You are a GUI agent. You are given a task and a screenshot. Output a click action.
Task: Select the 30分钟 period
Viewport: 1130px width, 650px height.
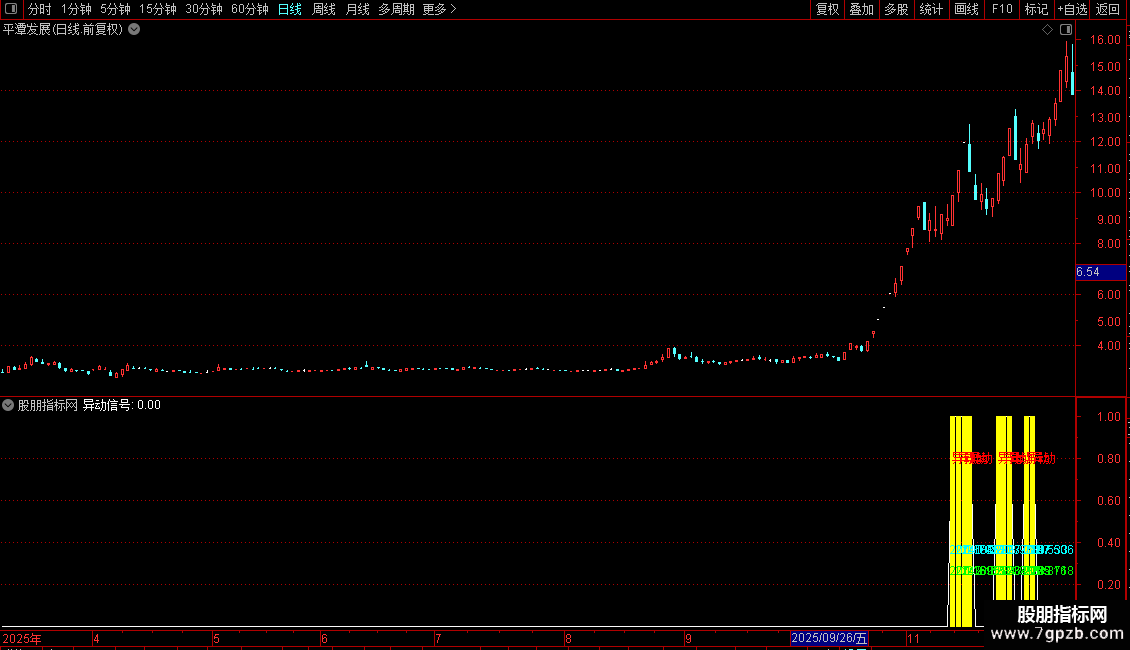click(x=204, y=9)
